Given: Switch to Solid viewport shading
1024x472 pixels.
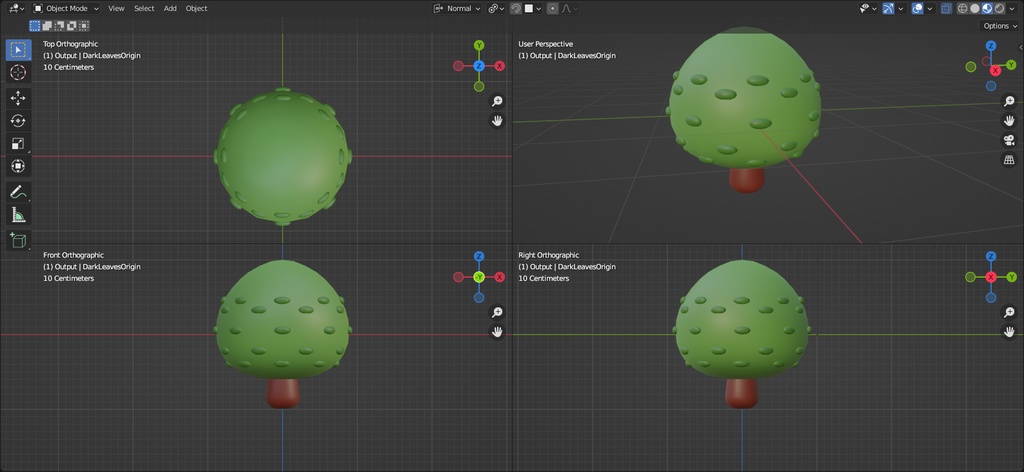Looking at the screenshot, I should (975, 8).
